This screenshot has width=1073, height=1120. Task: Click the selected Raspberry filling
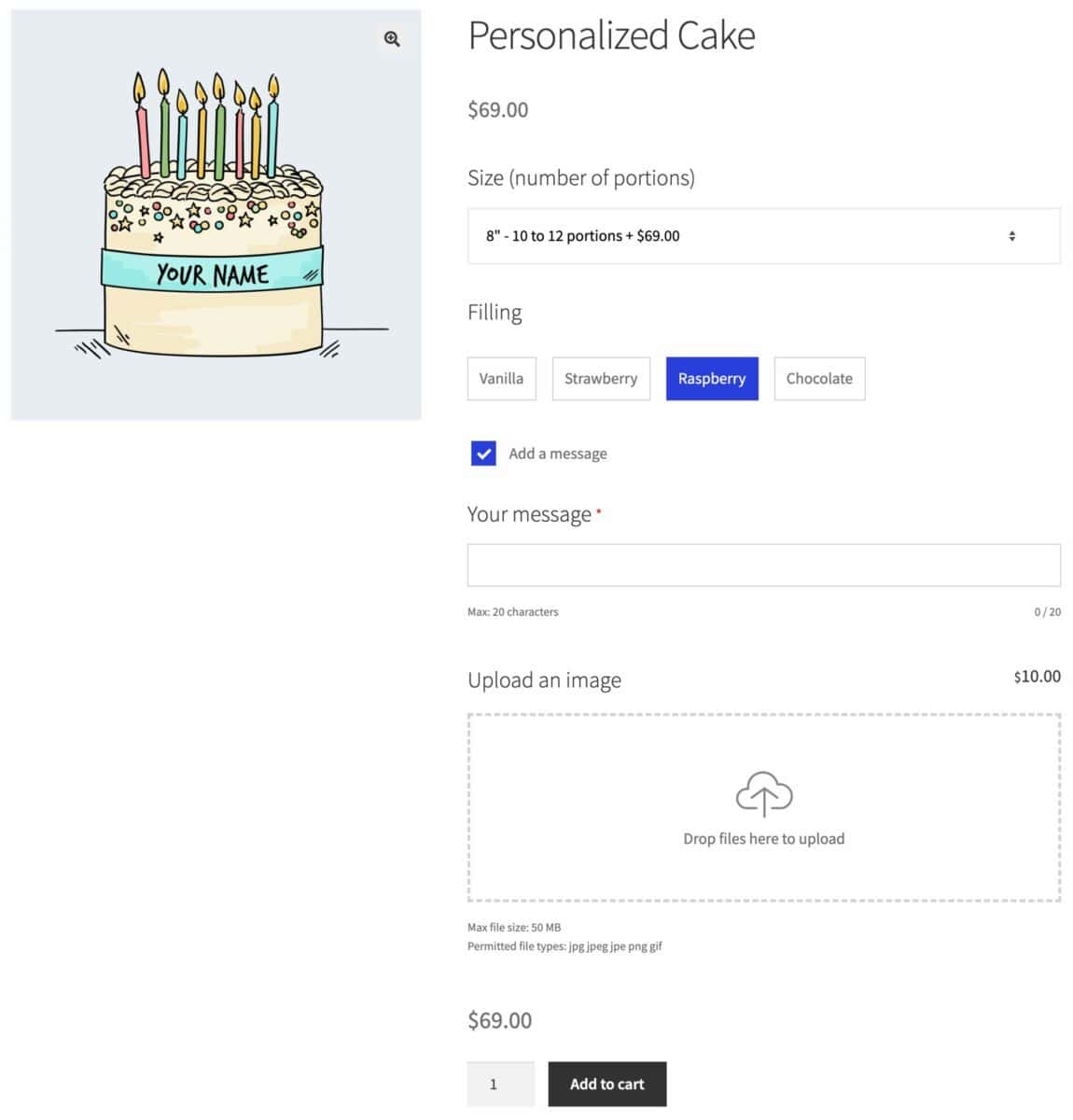tap(712, 379)
